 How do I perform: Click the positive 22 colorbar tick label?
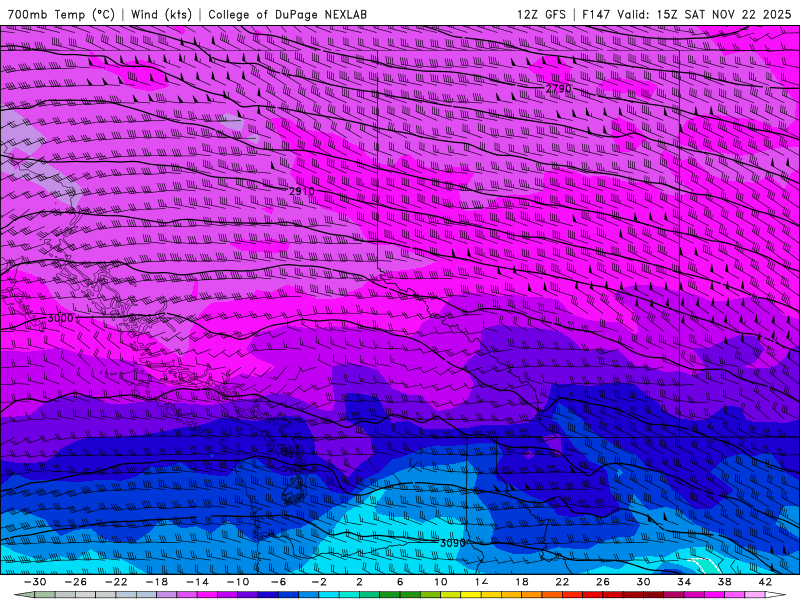[562, 582]
